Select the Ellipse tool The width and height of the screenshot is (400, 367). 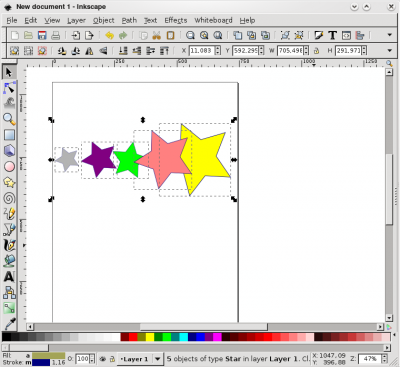(9, 166)
